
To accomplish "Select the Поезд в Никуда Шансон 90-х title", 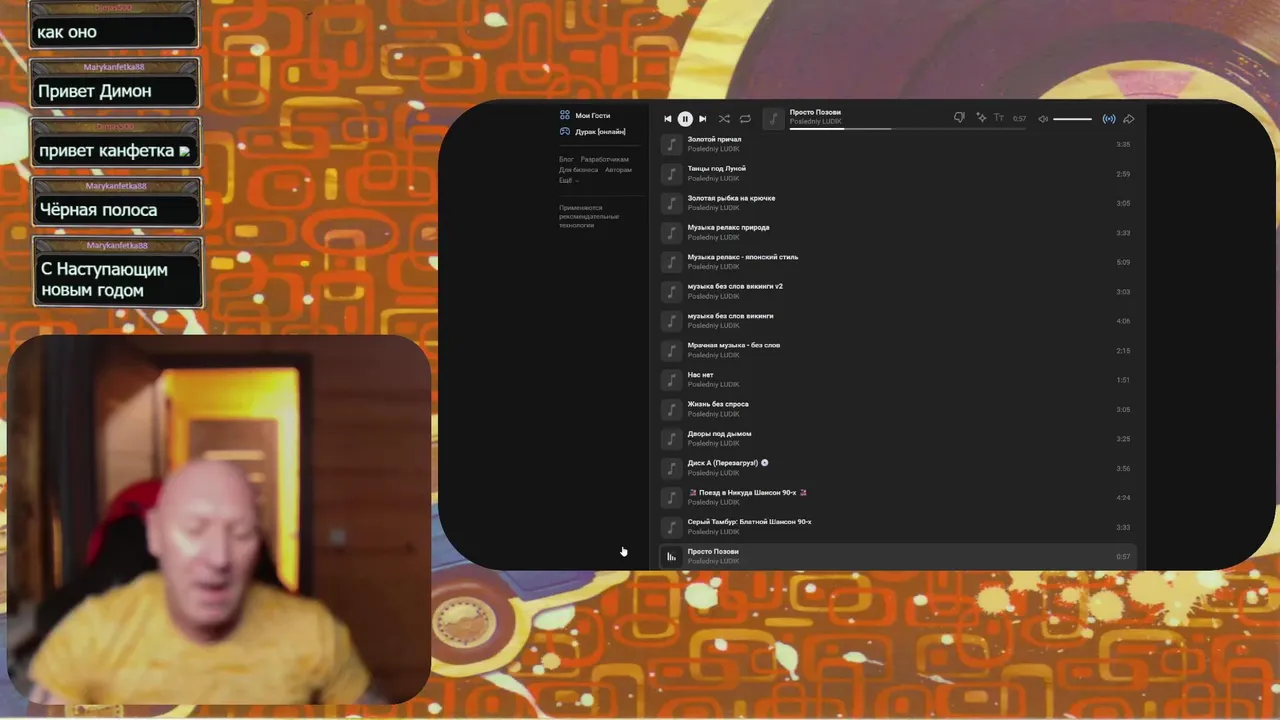I will pyautogui.click(x=747, y=493).
